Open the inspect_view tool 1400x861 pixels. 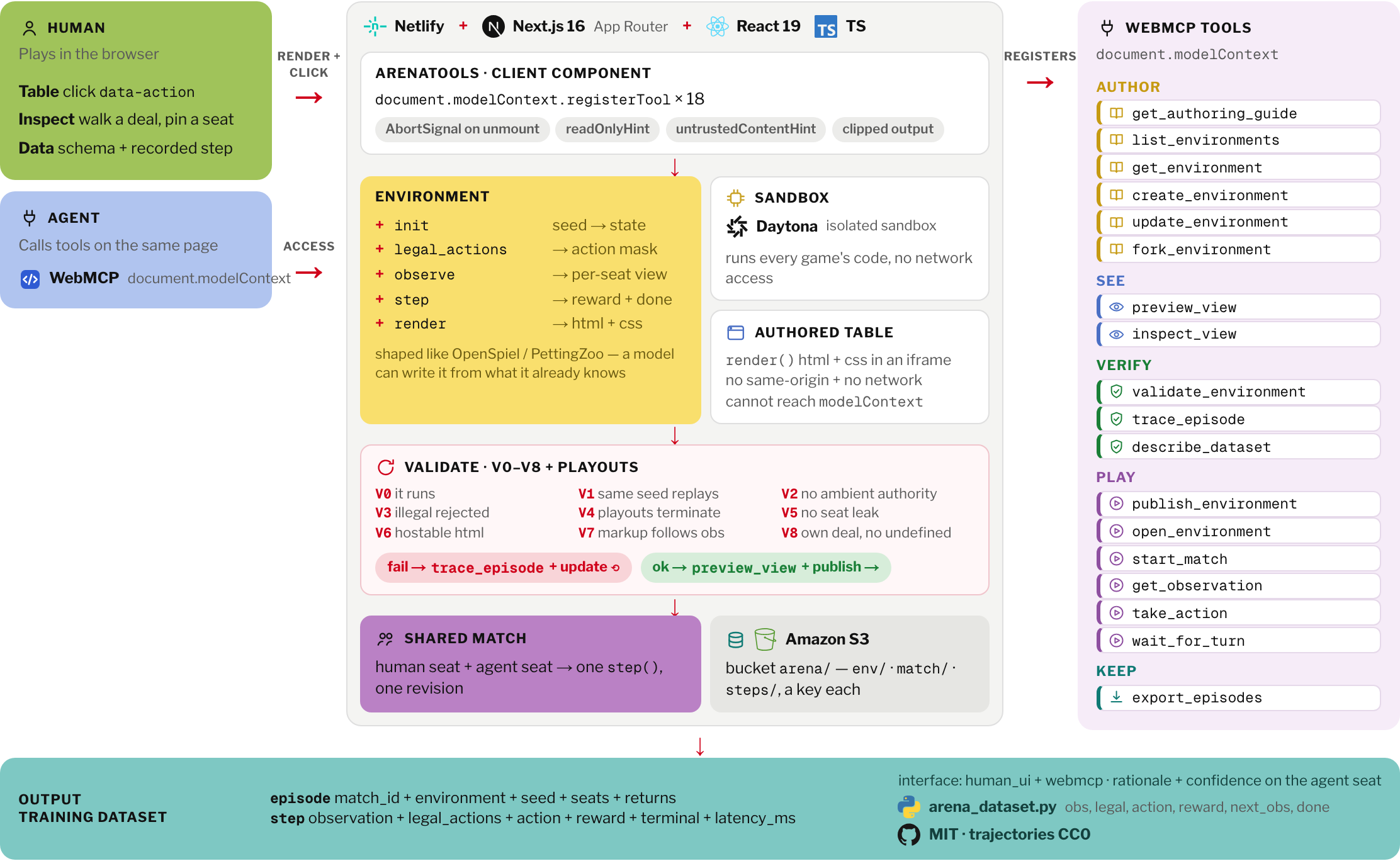point(1238,334)
